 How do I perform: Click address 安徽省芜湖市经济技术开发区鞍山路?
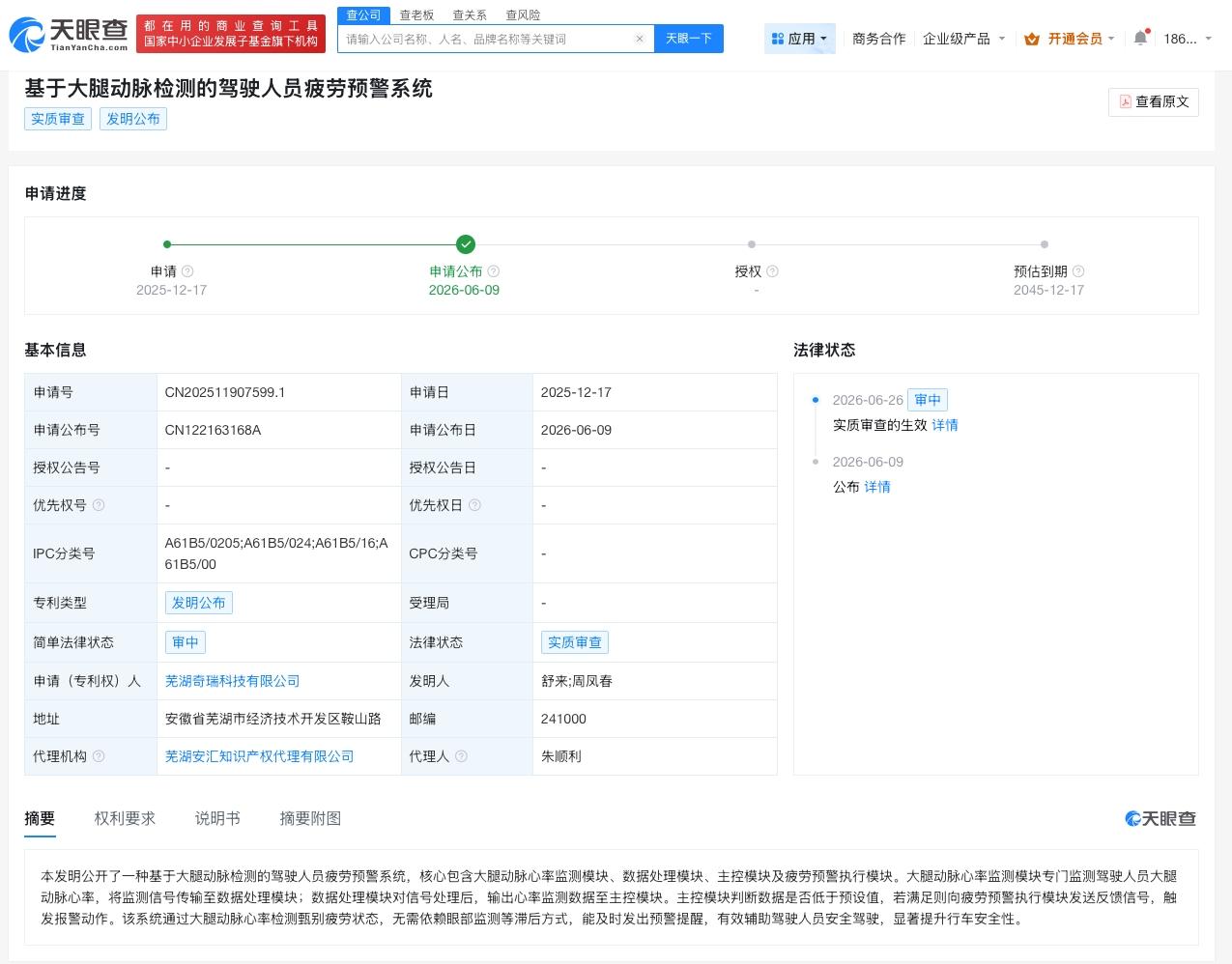coord(272,719)
